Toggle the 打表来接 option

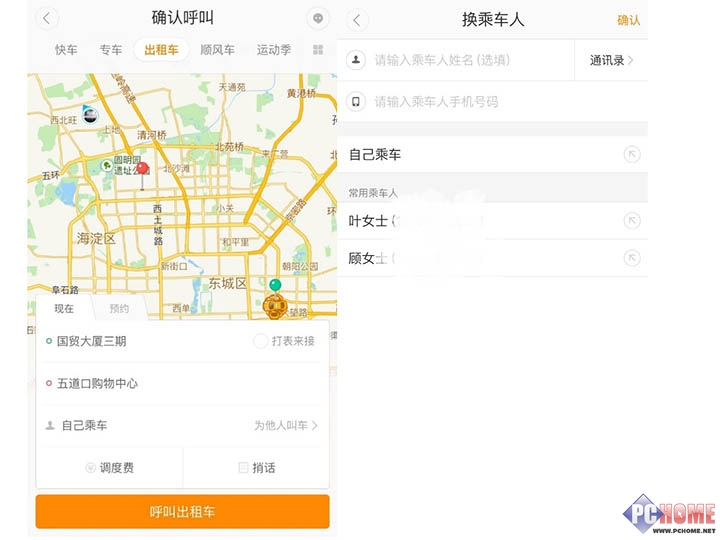[284, 341]
